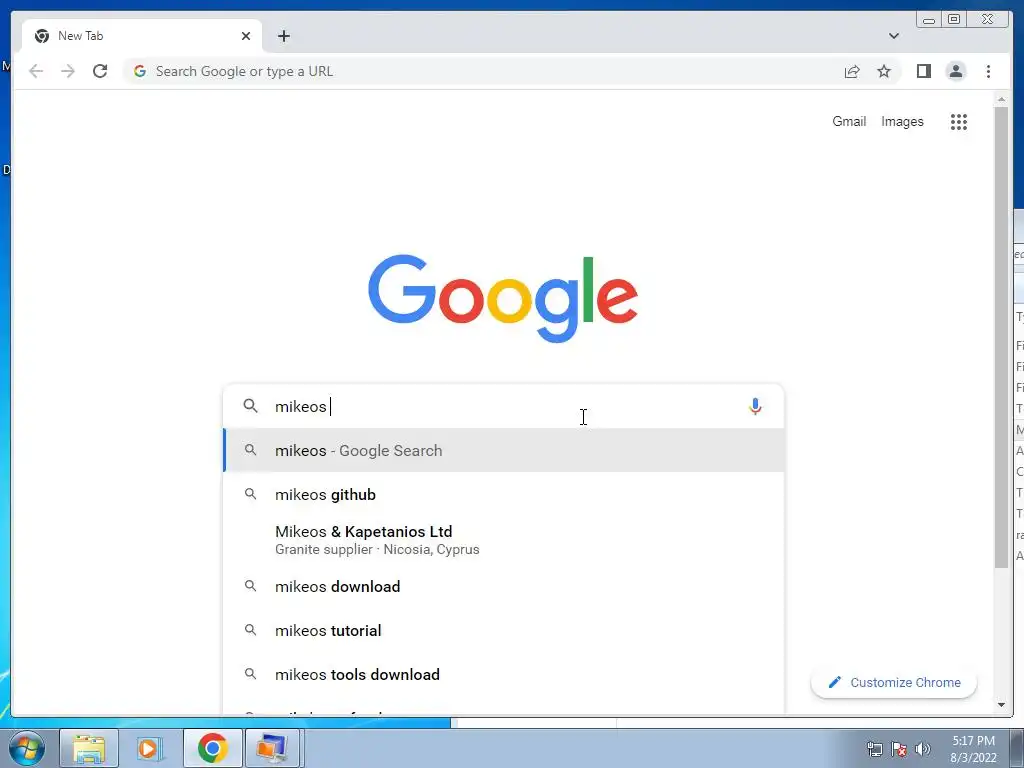
Task: Click the virtual machine taskbar icon
Action: pos(273,748)
